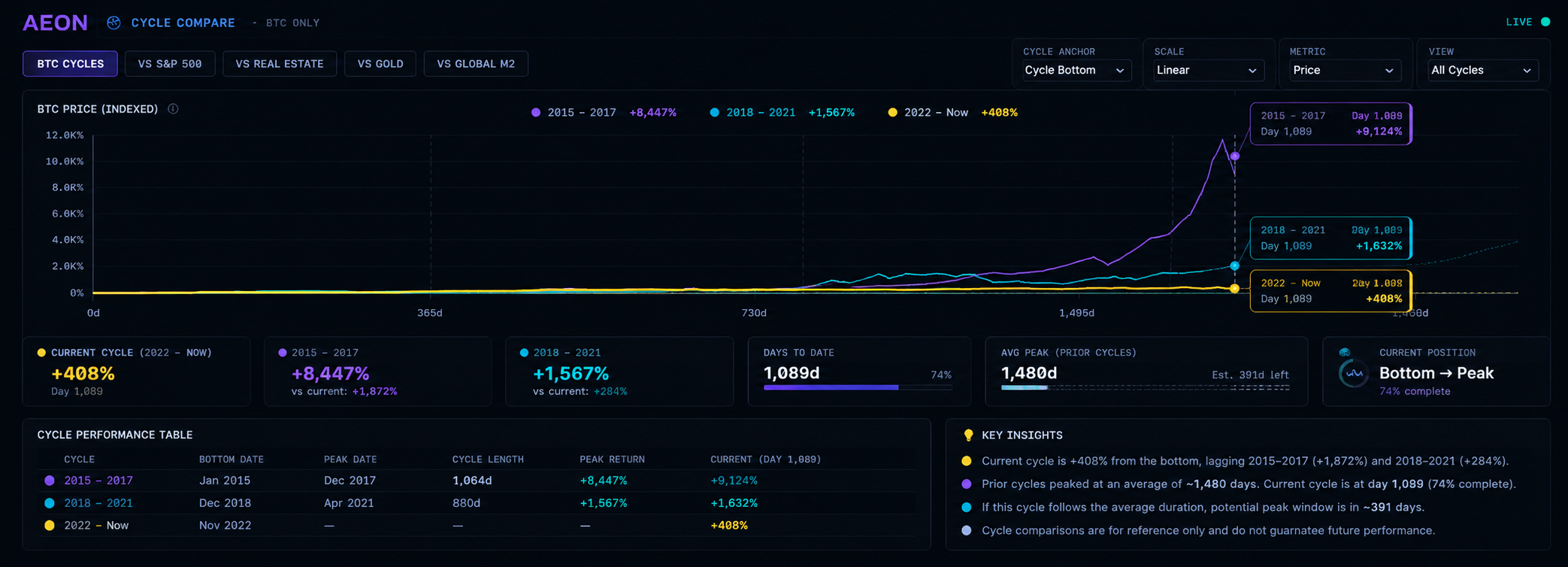This screenshot has width=1568, height=567.
Task: Toggle the 2022 – Now legend series
Action: click(x=952, y=113)
